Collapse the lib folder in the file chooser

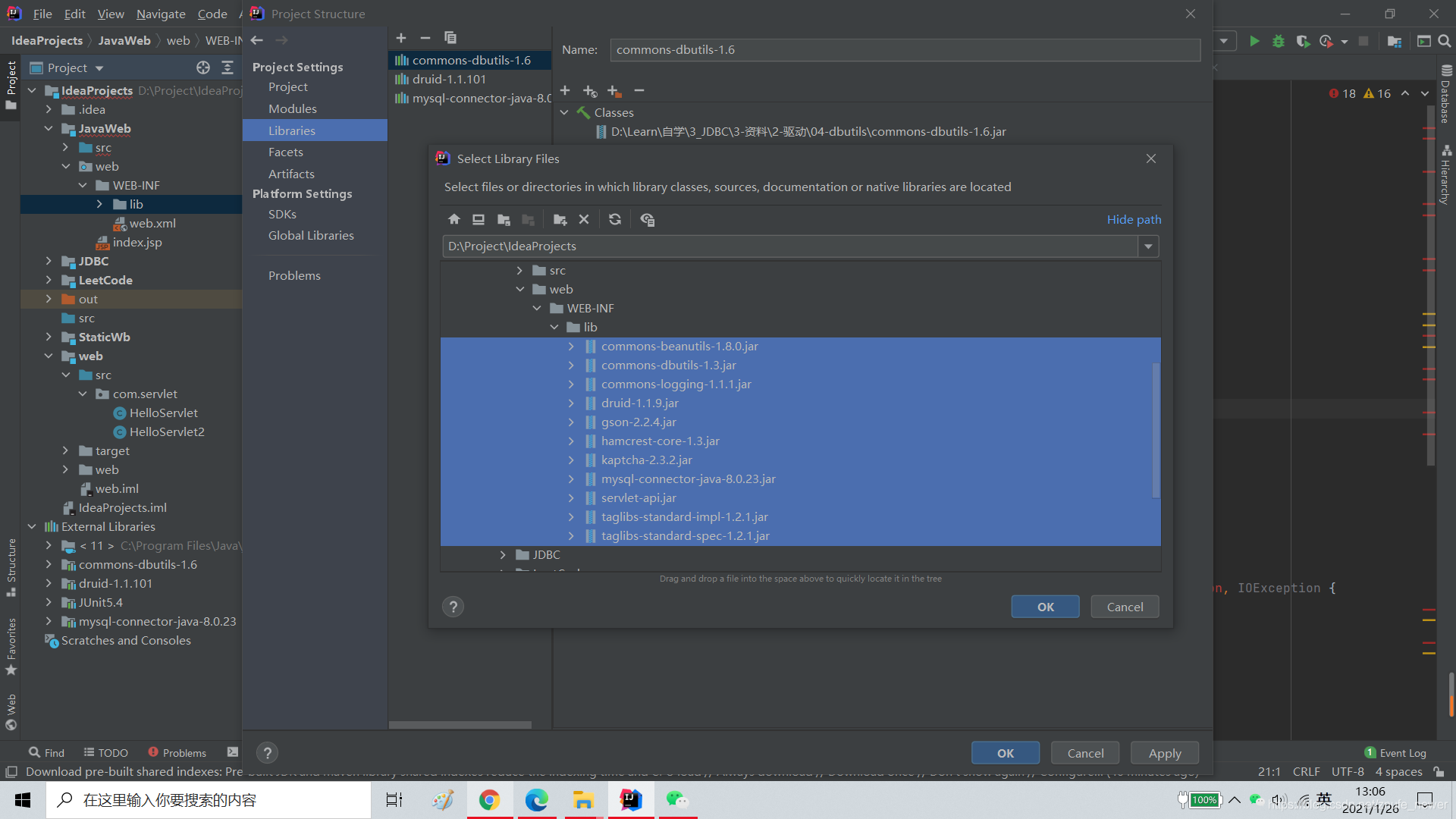554,328
